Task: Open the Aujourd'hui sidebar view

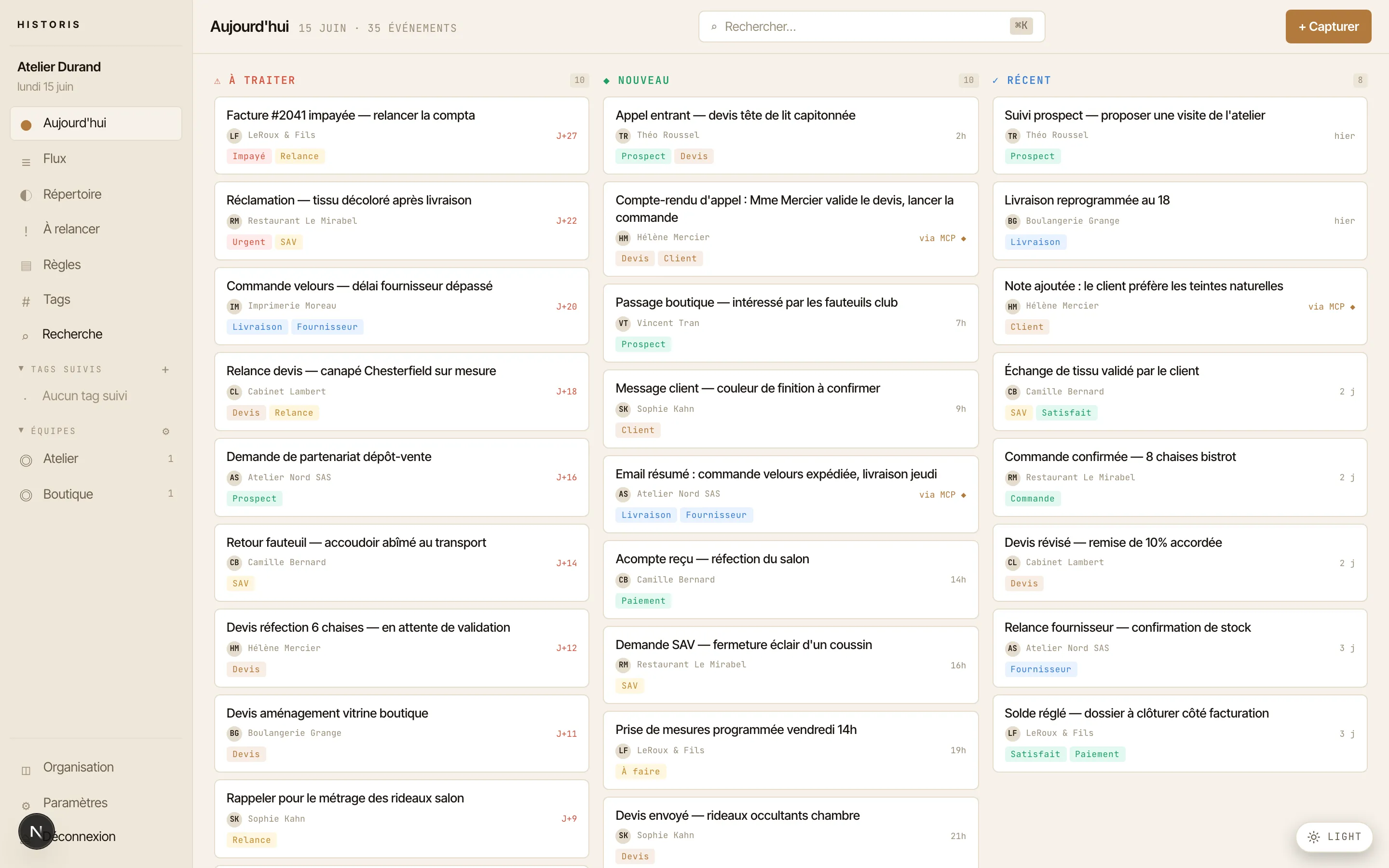Action: (96, 123)
